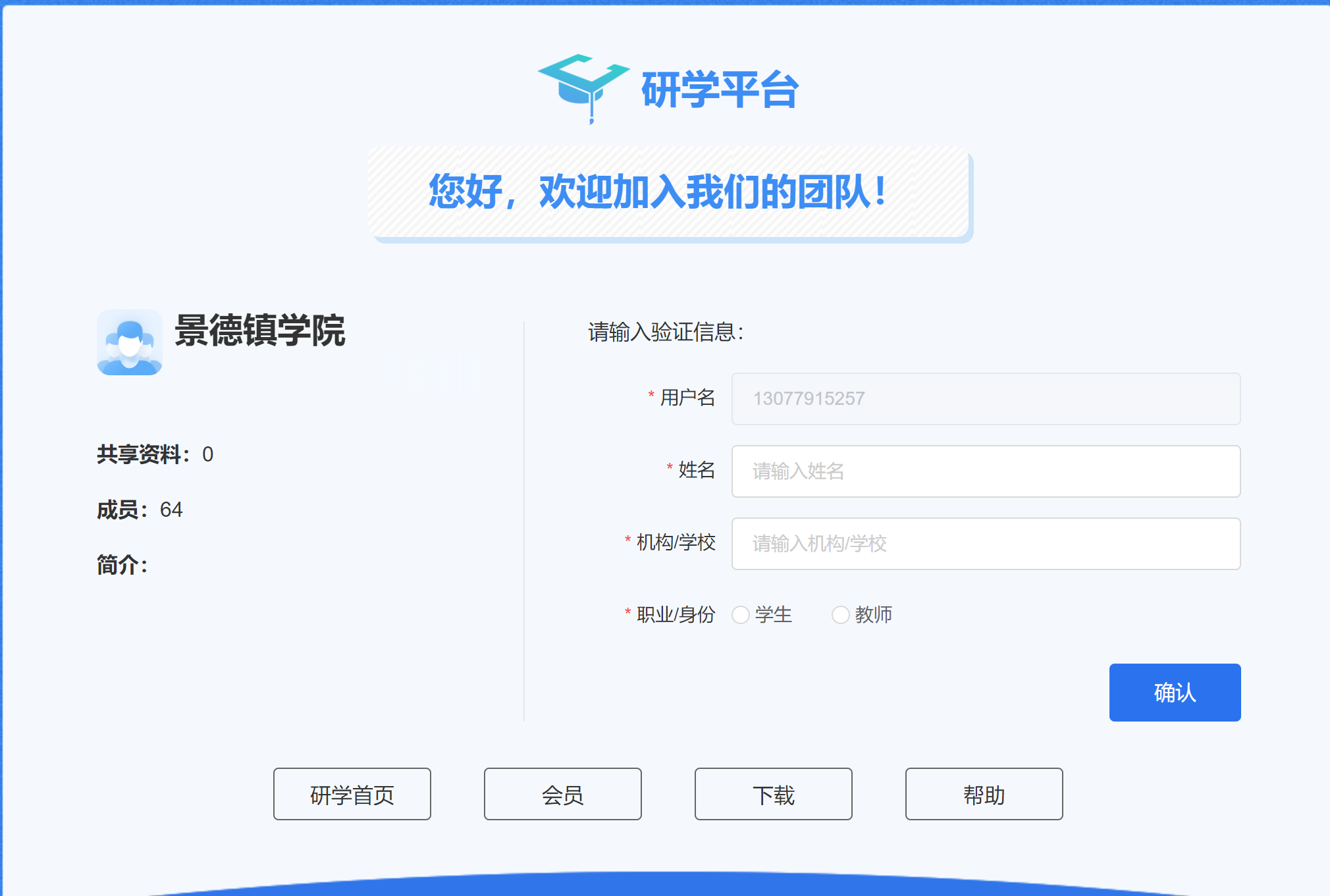Select the 教师 radio button

841,615
